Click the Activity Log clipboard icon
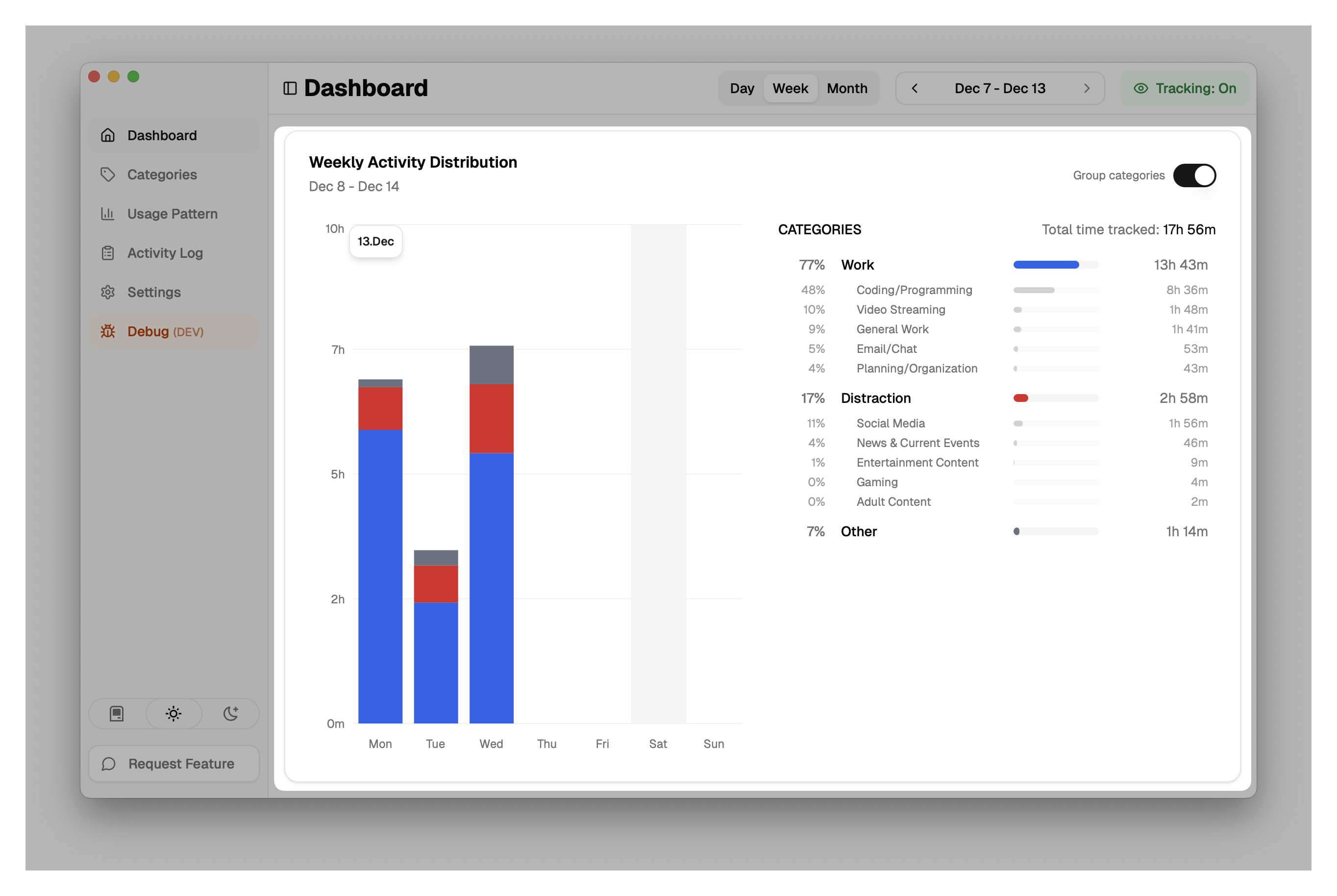Image resolution: width=1337 pixels, height=896 pixels. (x=108, y=253)
